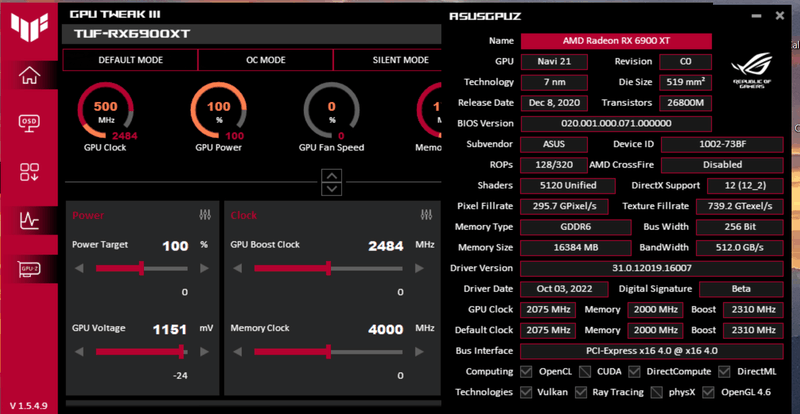Switch to OC Mode

coord(265,60)
